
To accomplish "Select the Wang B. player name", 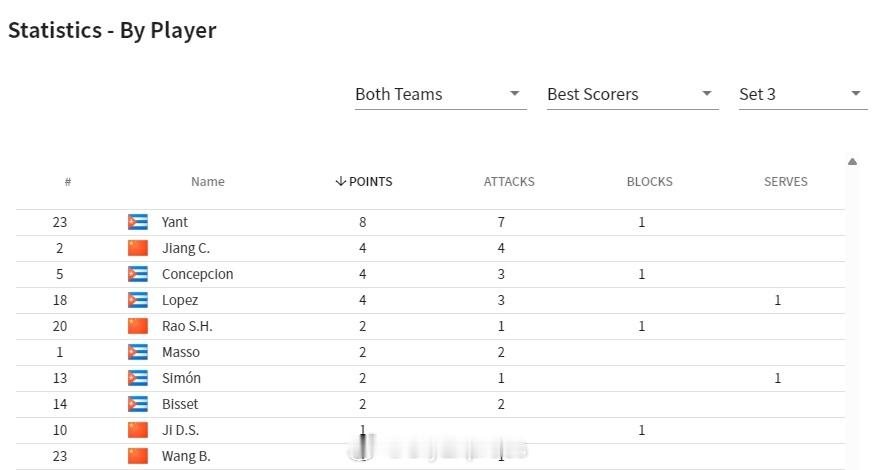I will (186, 456).
